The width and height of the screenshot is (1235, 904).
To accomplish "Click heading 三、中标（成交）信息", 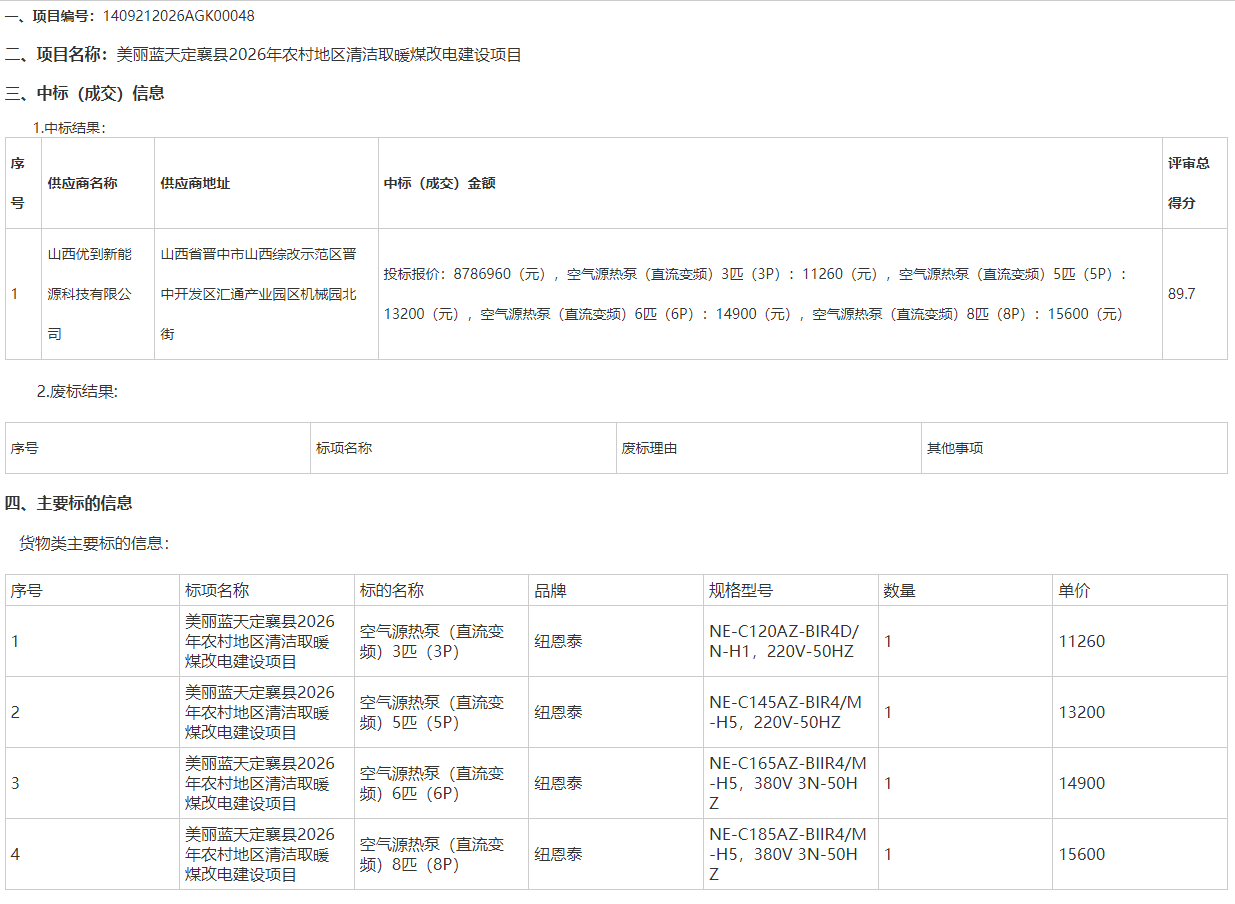I will (x=85, y=93).
